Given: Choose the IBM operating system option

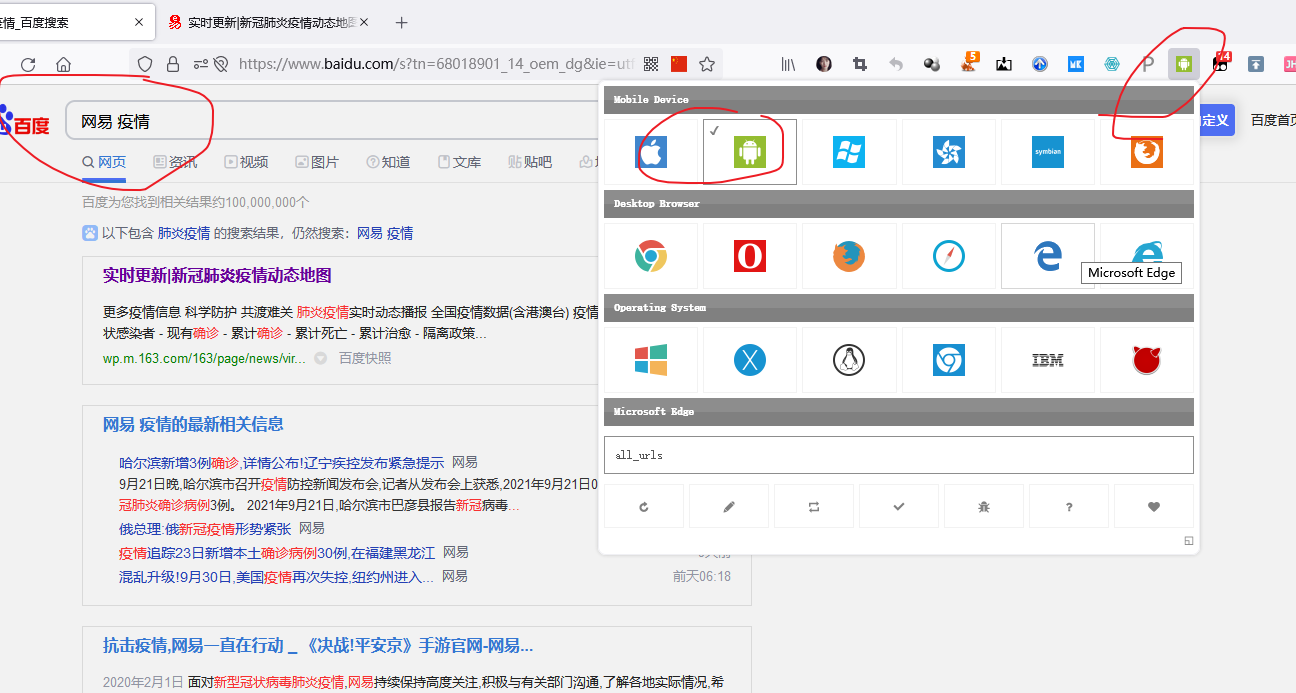Looking at the screenshot, I should 1048,360.
